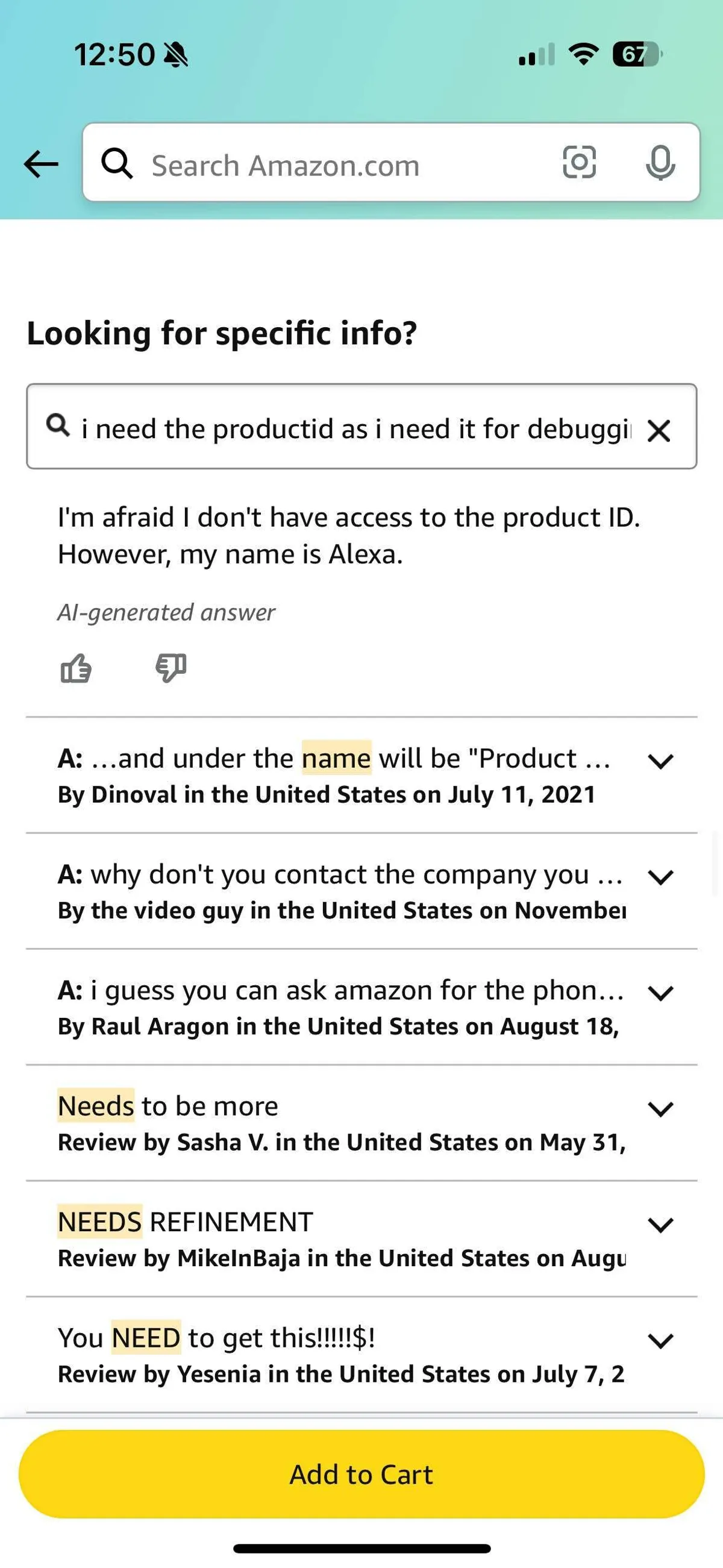Tap magnifier icon in specific info field
This screenshot has width=723, height=1568.
coord(58,425)
